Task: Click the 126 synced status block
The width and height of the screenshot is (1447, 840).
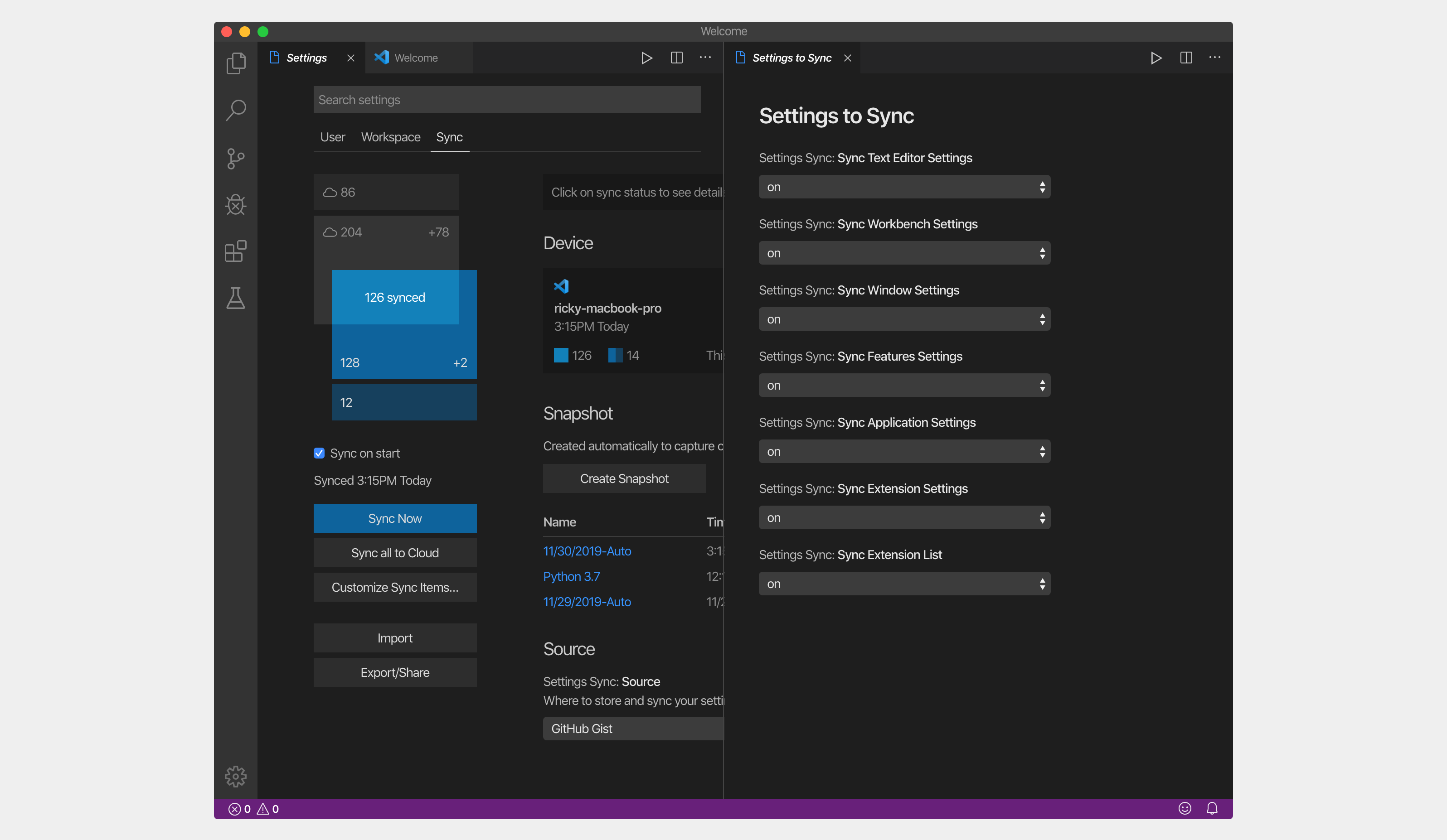Action: click(395, 297)
